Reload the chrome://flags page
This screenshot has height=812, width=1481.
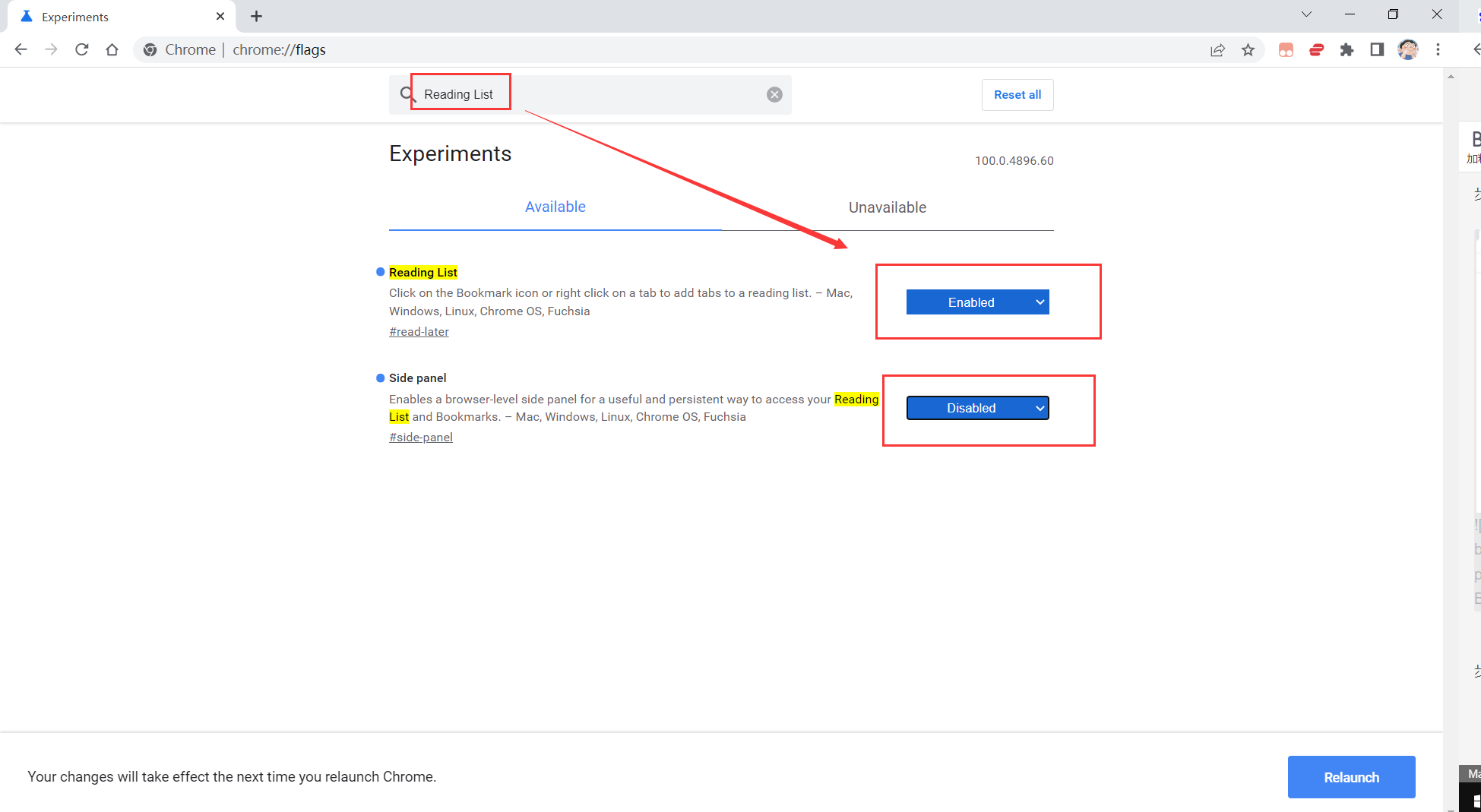(x=81, y=49)
